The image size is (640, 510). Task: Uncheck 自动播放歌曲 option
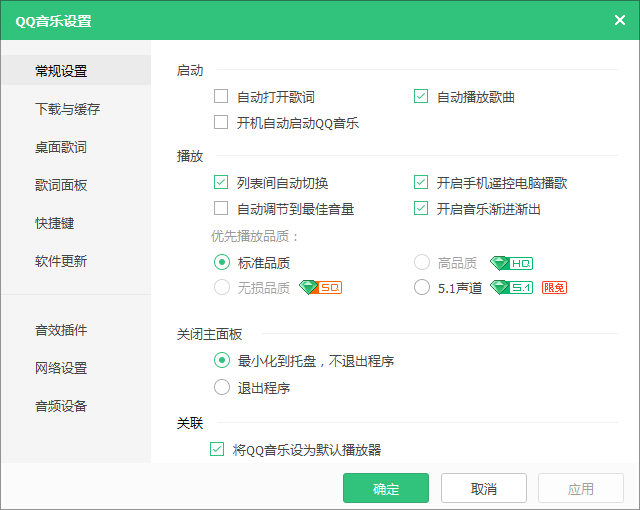(x=421, y=97)
